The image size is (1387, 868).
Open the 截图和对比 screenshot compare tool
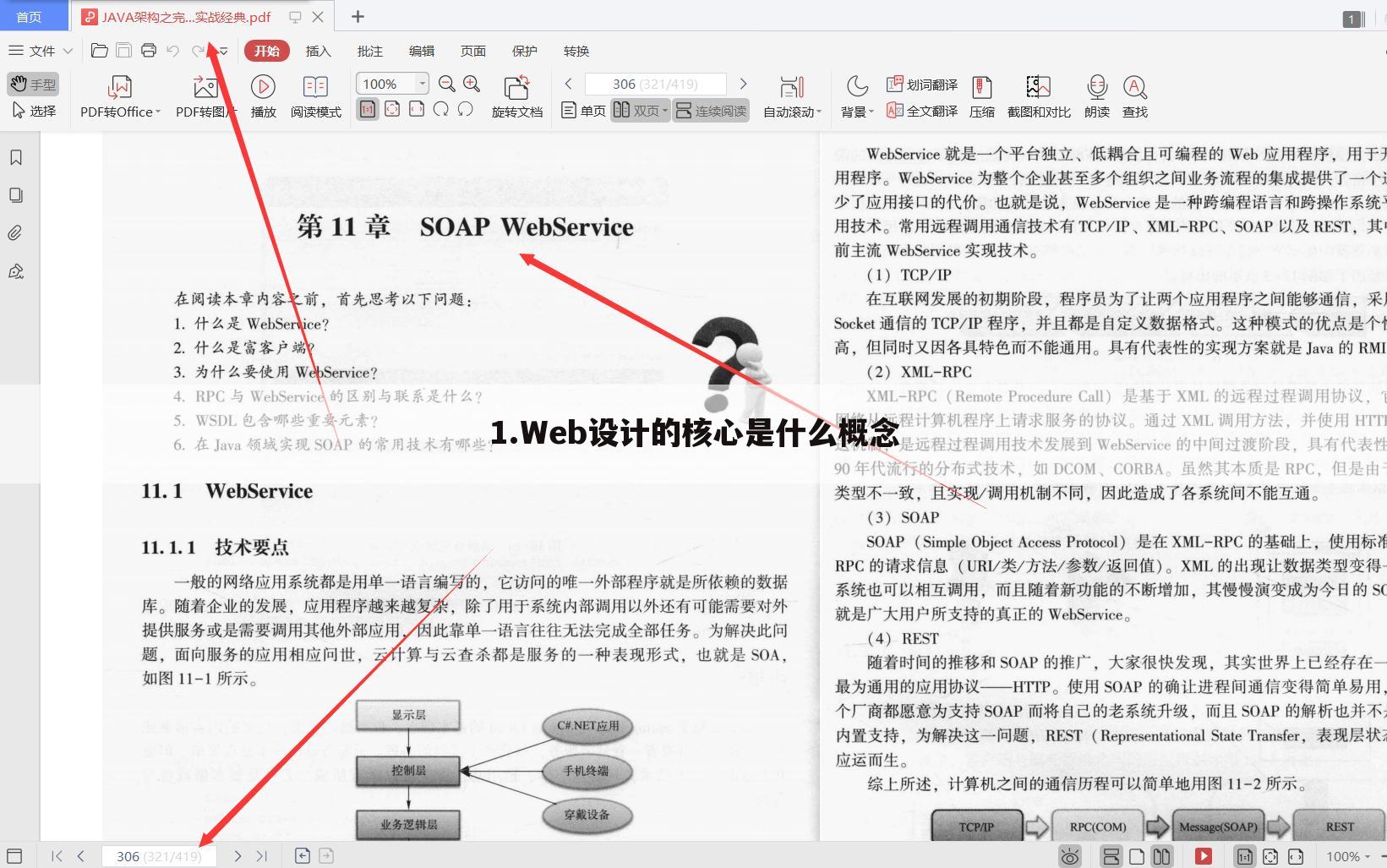click(x=1038, y=96)
